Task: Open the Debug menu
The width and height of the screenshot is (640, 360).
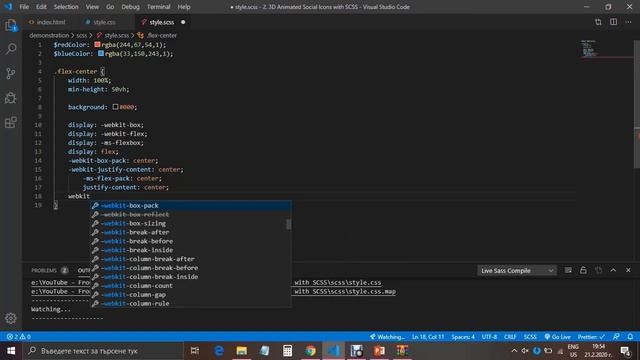Action: 131,7
